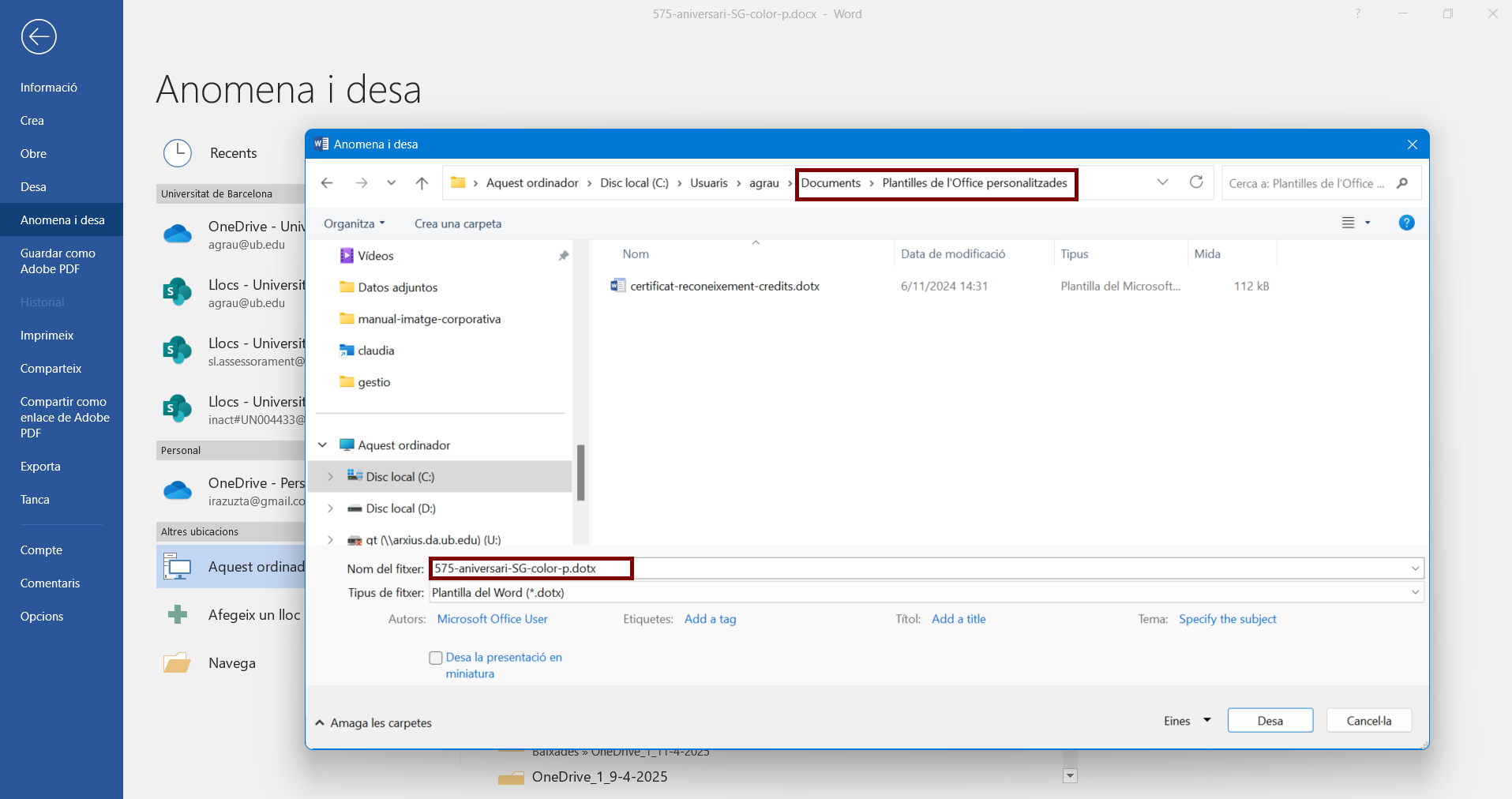Enable Desa la presentació en miniatura checkbox
The image size is (1512, 799).
[436, 658]
